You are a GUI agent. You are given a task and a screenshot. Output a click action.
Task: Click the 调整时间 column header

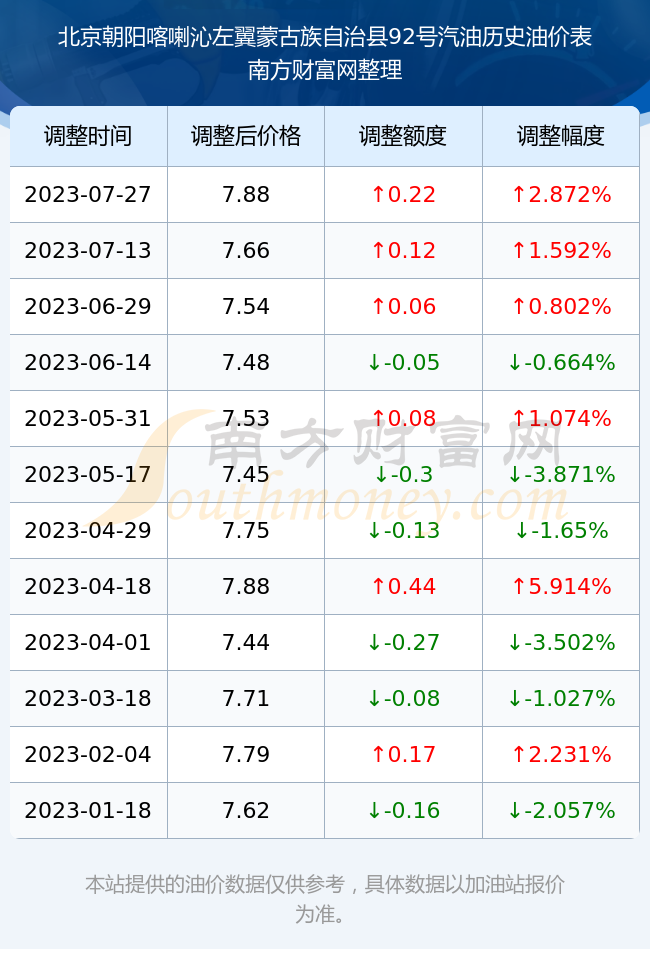(88, 136)
